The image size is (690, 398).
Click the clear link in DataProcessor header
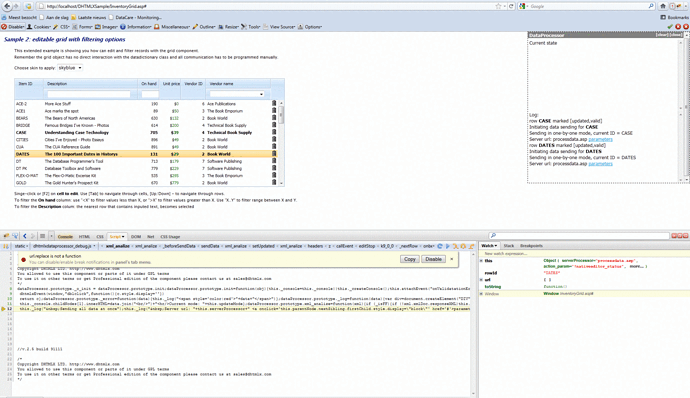tap(662, 35)
